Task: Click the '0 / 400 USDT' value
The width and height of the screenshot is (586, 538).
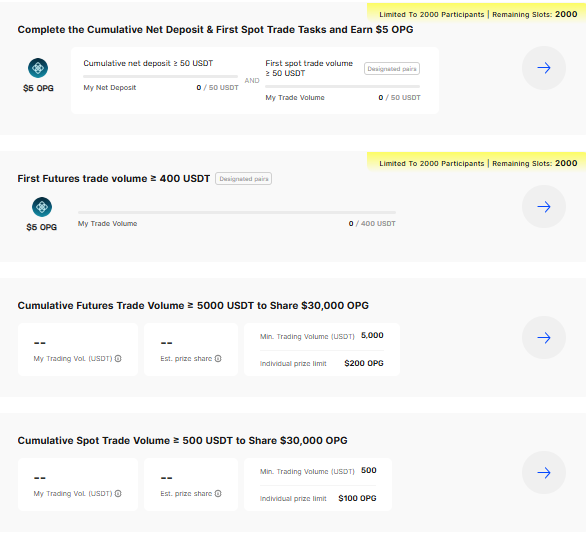Action: click(x=372, y=223)
